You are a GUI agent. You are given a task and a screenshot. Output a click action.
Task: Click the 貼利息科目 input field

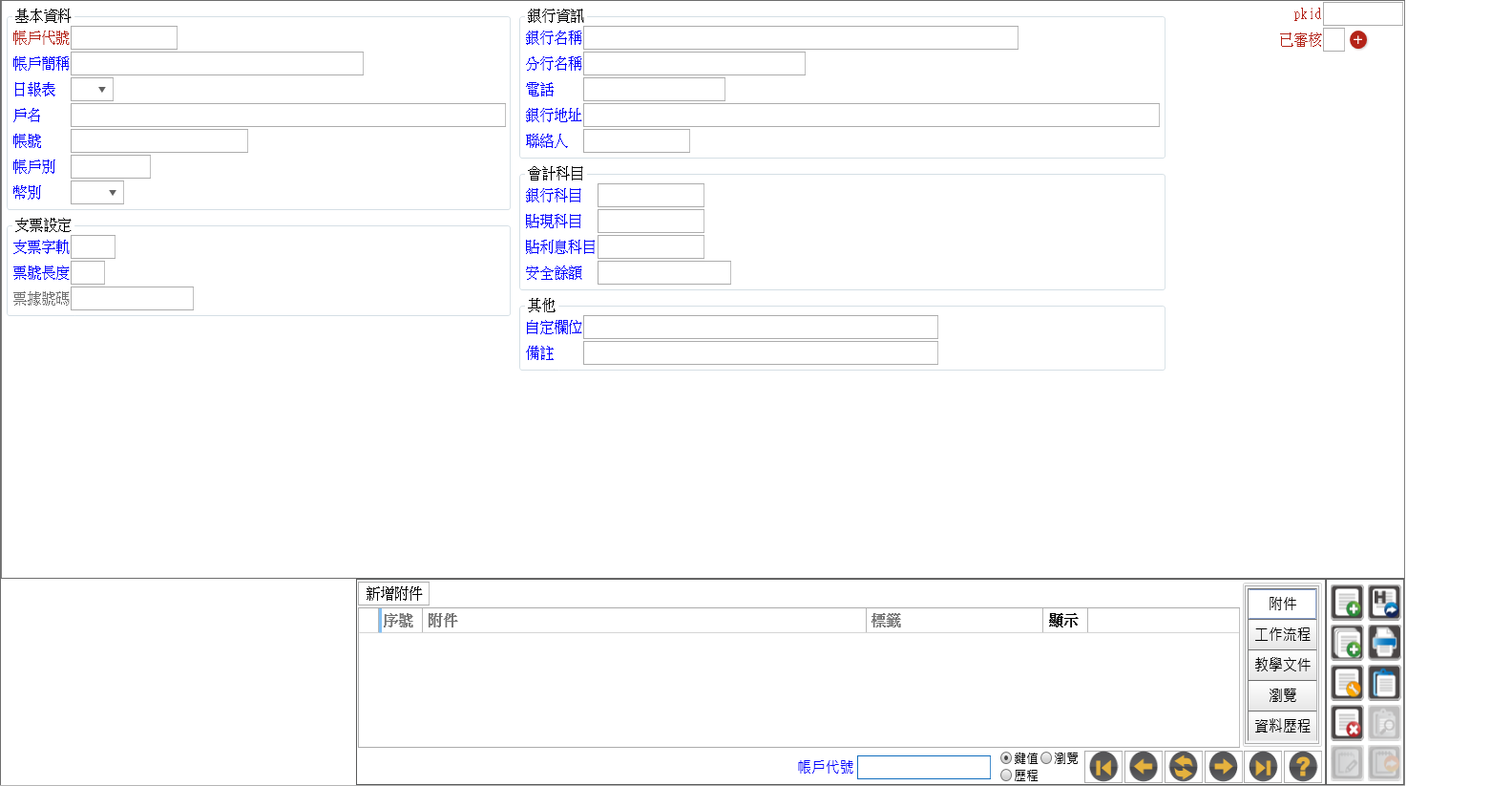(651, 247)
